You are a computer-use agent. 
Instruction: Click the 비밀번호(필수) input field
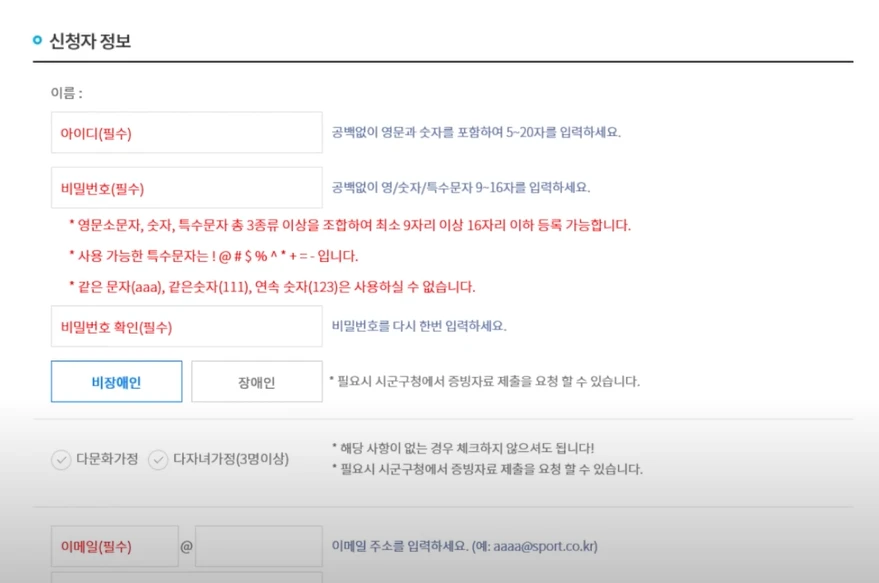coord(187,187)
